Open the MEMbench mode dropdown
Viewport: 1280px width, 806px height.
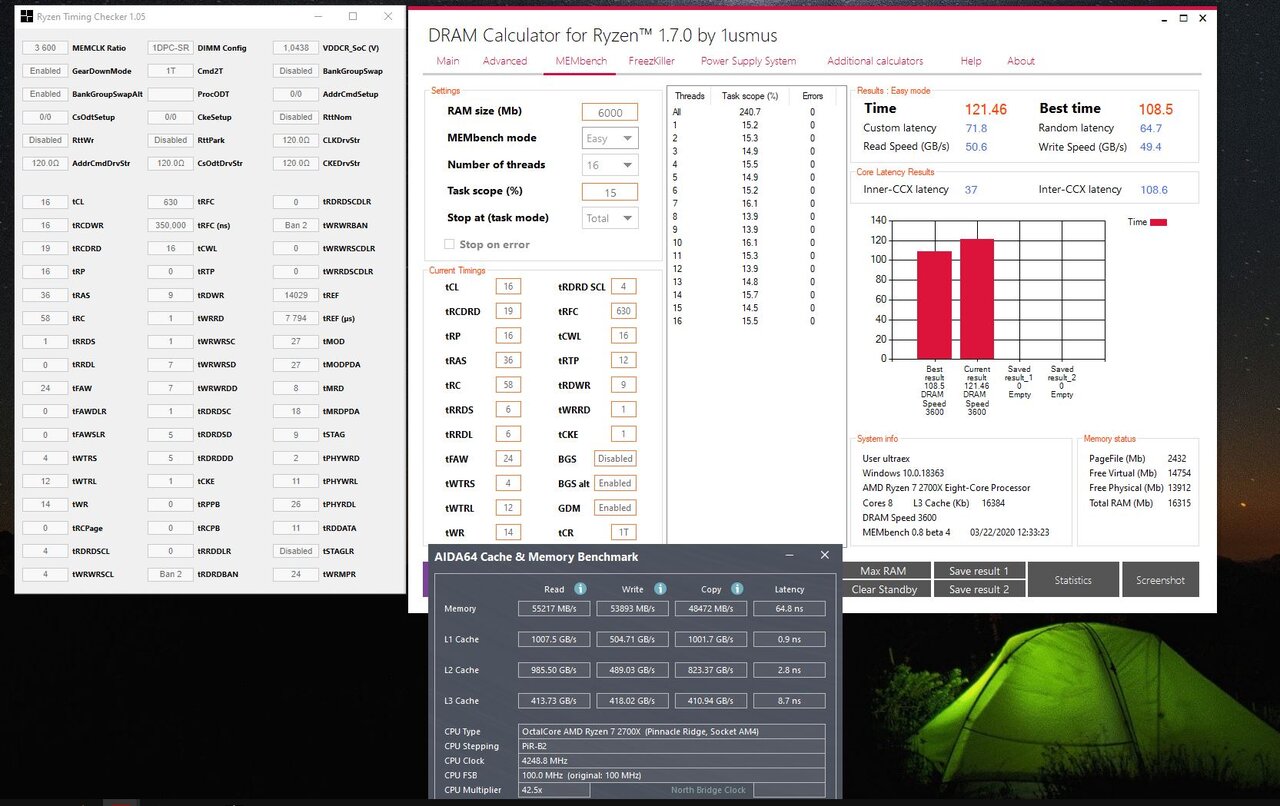[x=610, y=139]
